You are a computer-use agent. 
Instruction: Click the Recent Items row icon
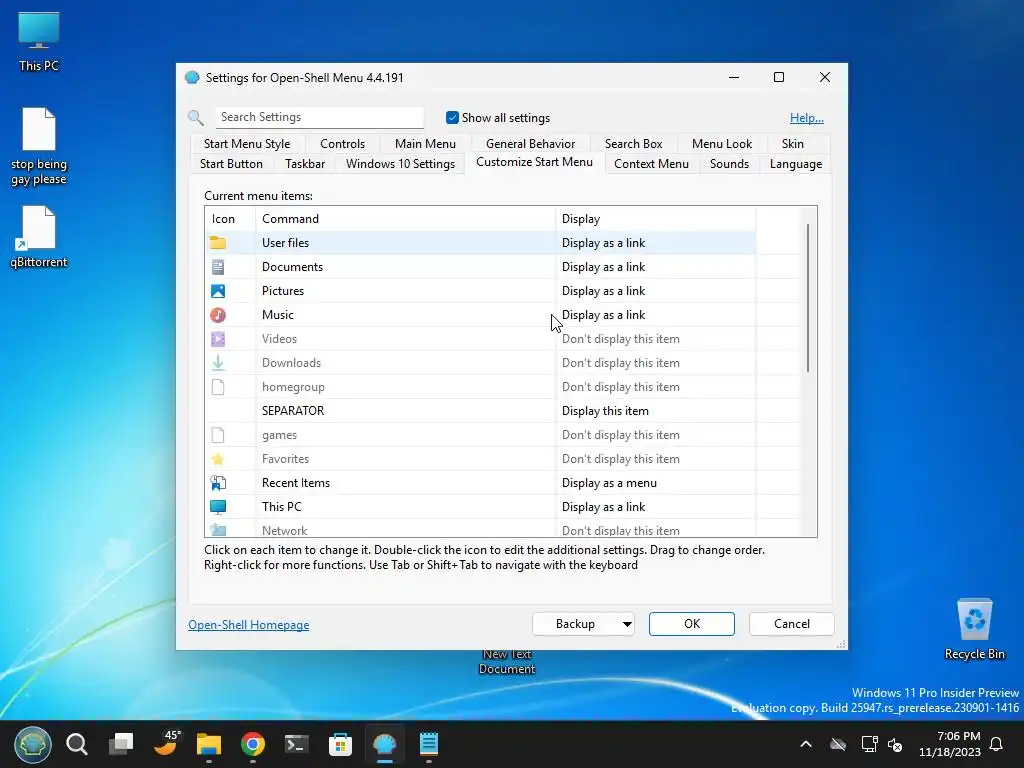(x=218, y=483)
